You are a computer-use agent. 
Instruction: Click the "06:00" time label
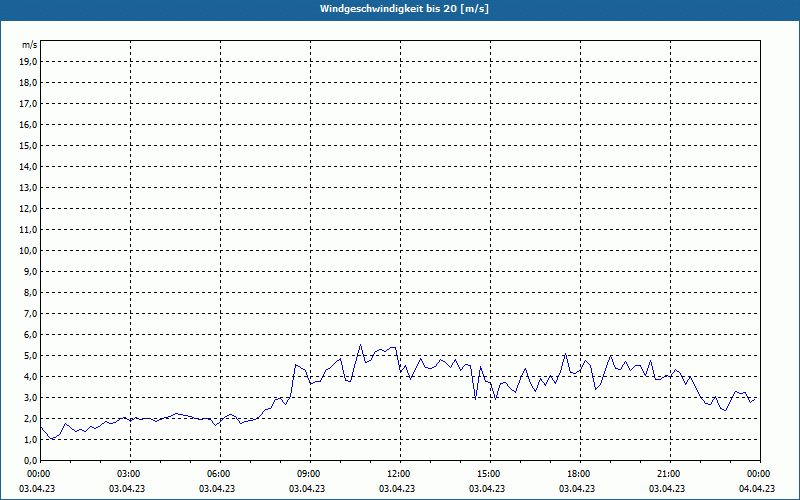[x=220, y=474]
